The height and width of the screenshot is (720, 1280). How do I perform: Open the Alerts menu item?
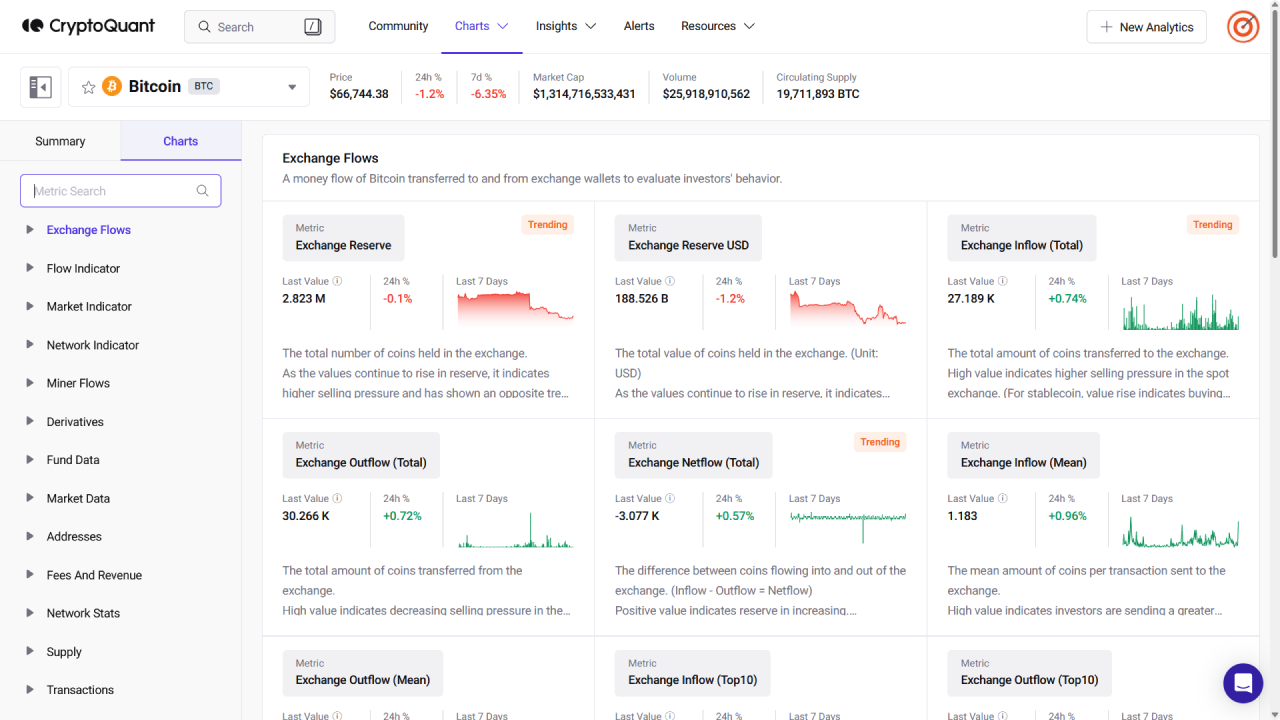[x=639, y=26]
